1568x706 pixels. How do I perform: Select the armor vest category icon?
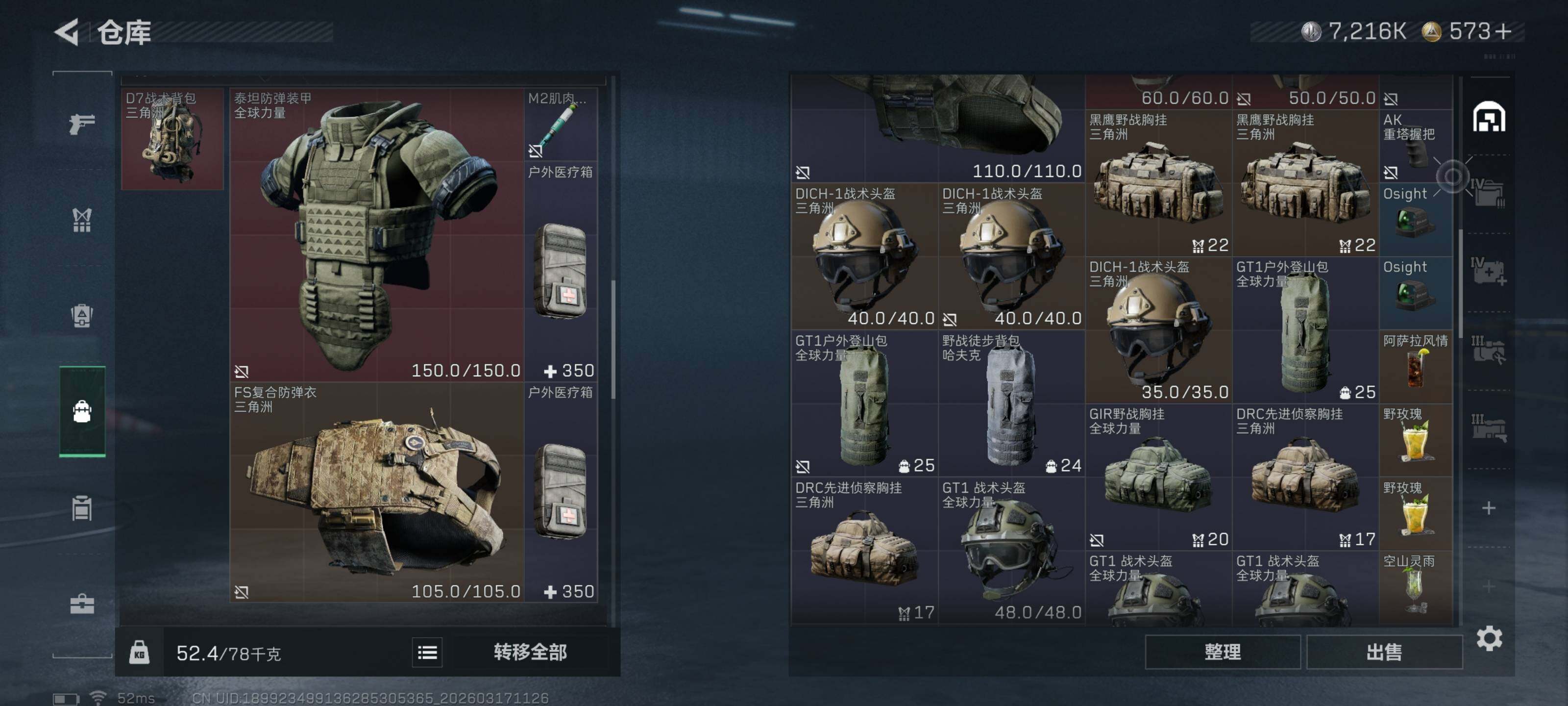(81, 316)
